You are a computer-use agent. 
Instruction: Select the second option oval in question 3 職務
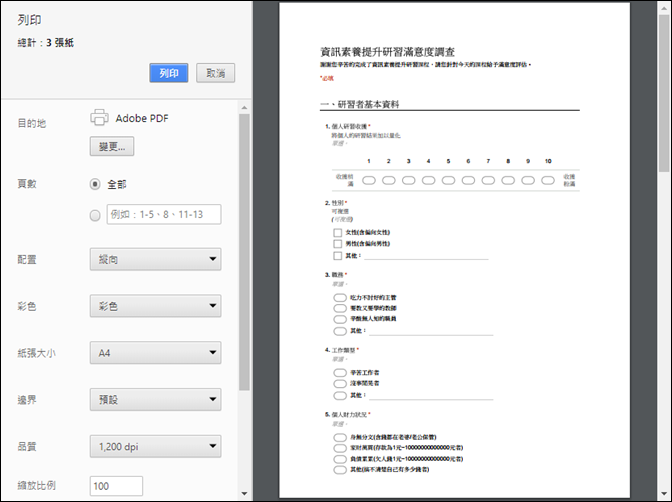point(340,308)
